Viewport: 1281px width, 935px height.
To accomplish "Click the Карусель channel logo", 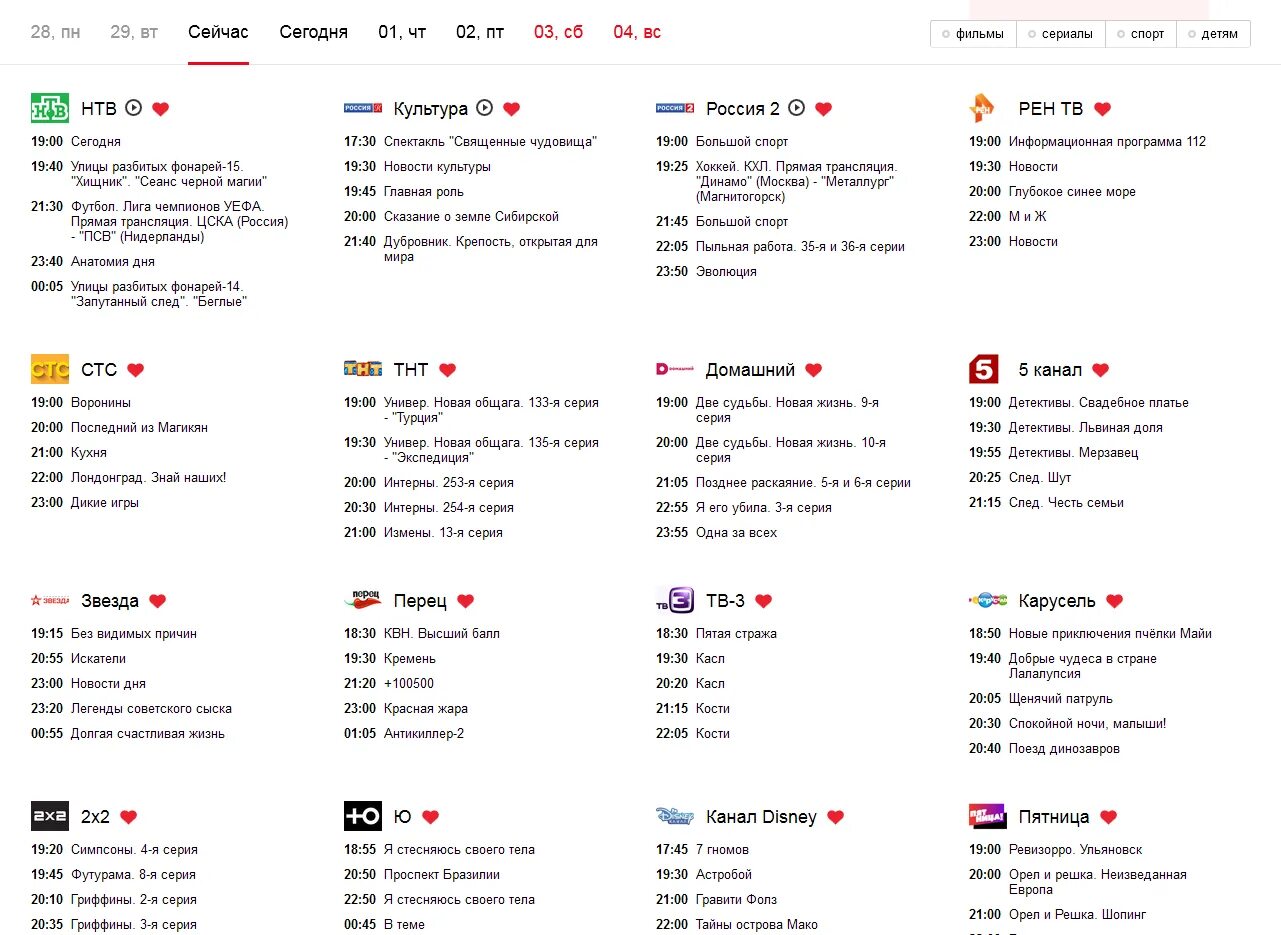I will point(988,600).
